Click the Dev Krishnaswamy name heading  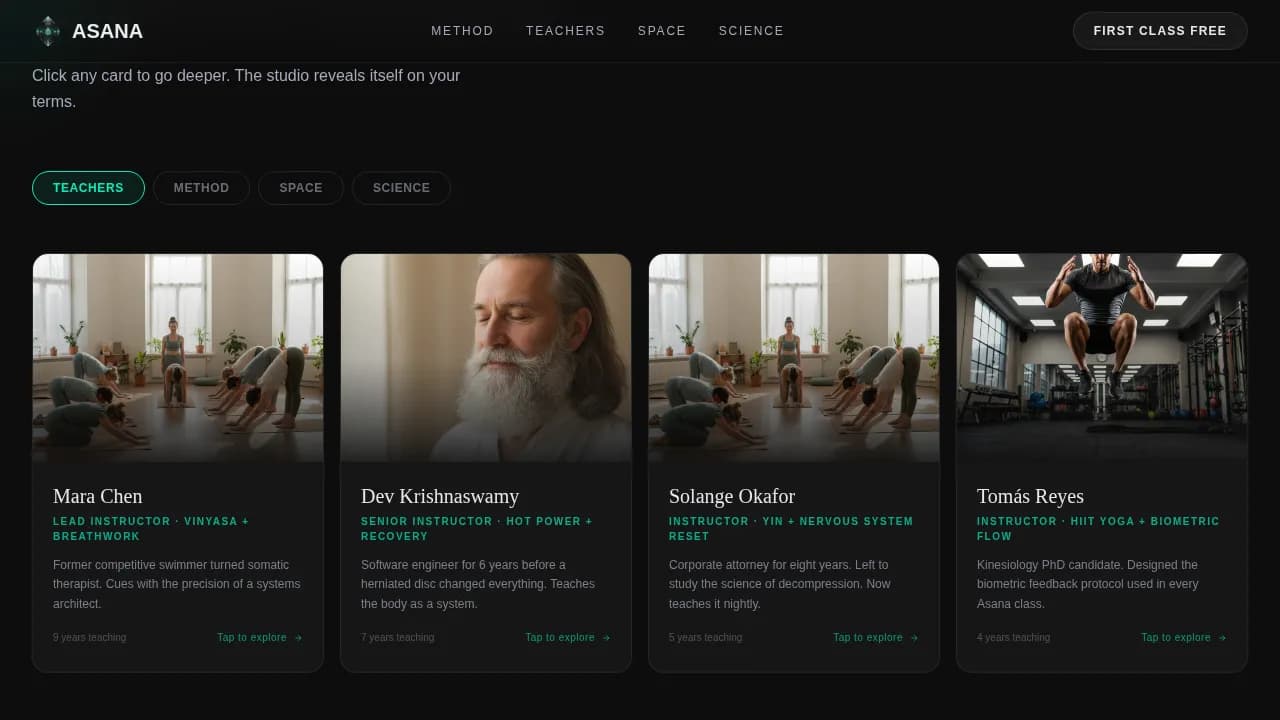[440, 496]
